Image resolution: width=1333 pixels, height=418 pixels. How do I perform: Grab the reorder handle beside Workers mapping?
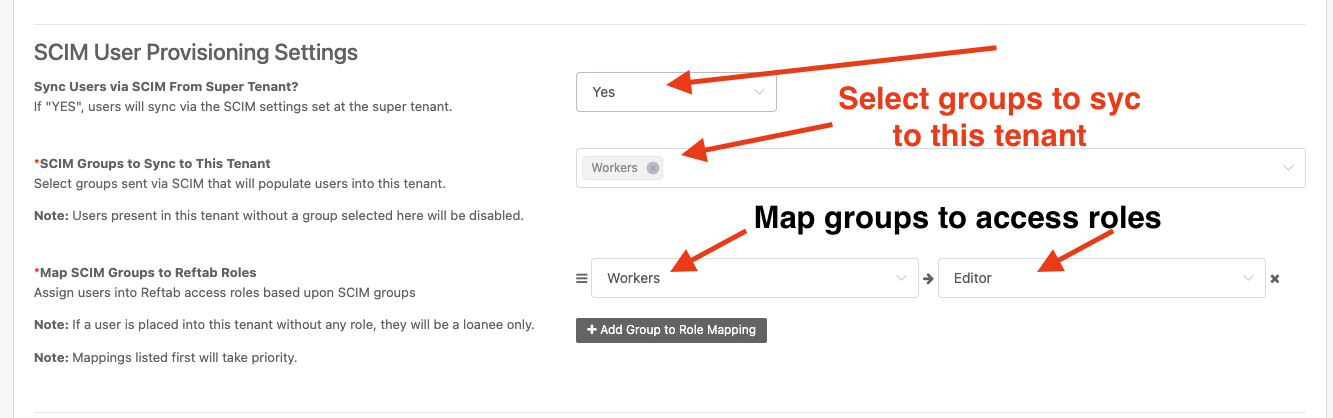tap(581, 279)
